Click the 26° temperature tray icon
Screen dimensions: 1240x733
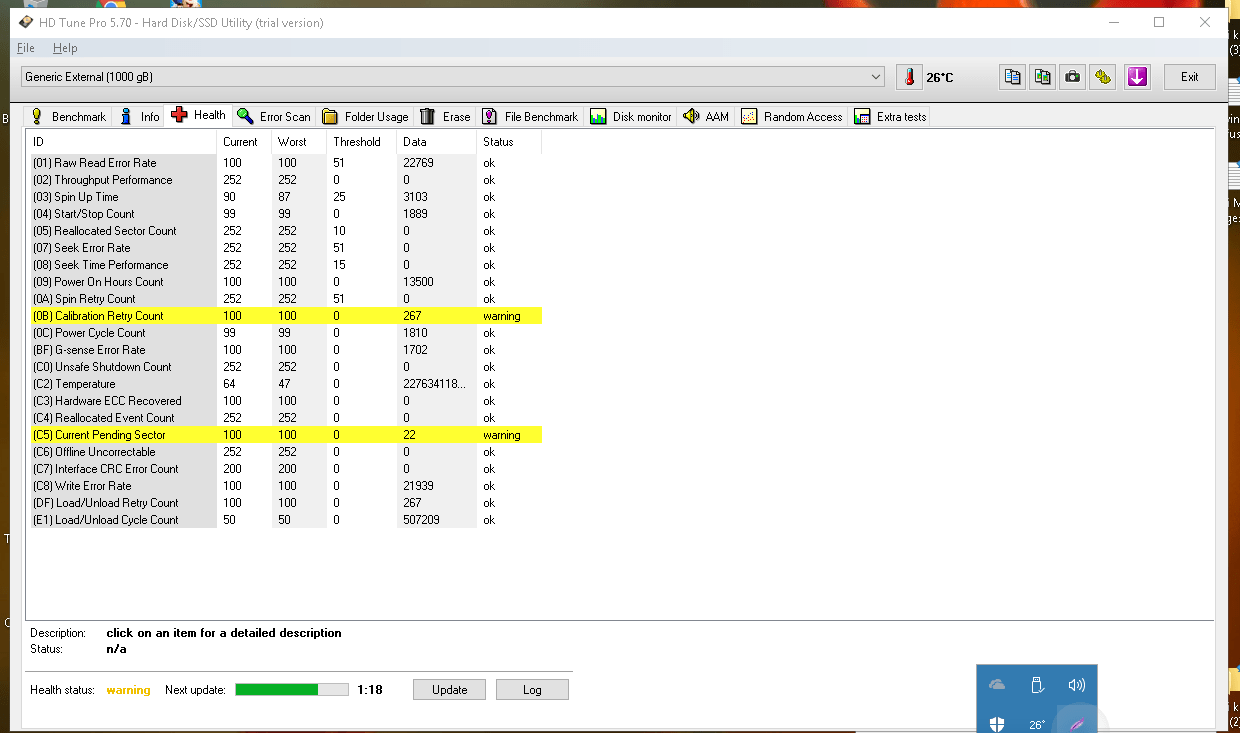click(x=1037, y=725)
